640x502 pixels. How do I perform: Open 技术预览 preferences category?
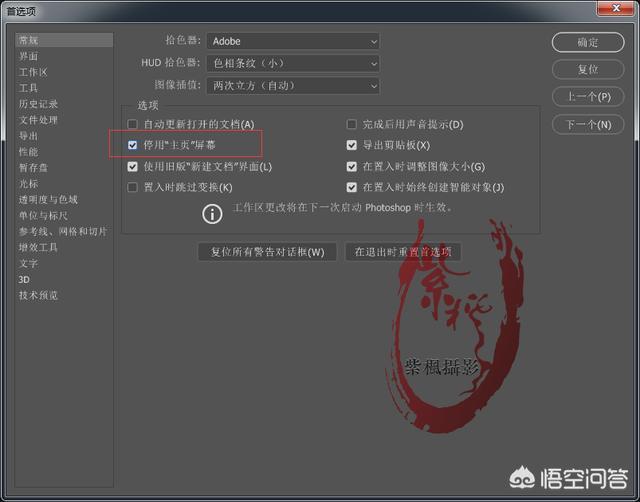coord(38,295)
